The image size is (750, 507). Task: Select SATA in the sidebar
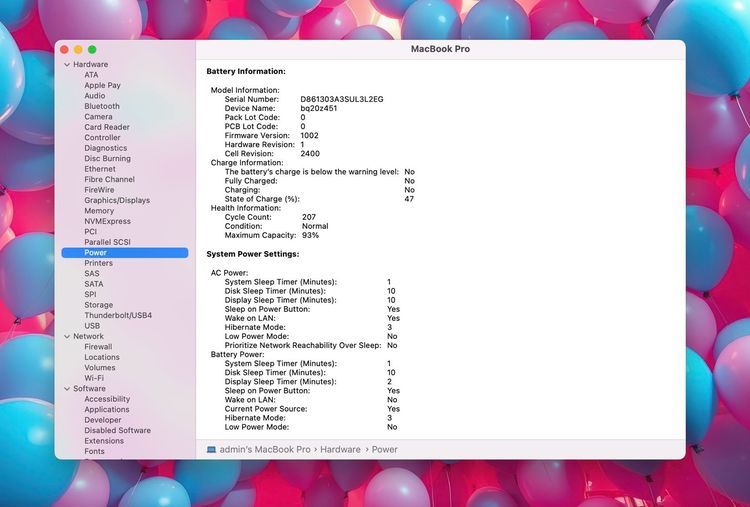click(x=94, y=284)
